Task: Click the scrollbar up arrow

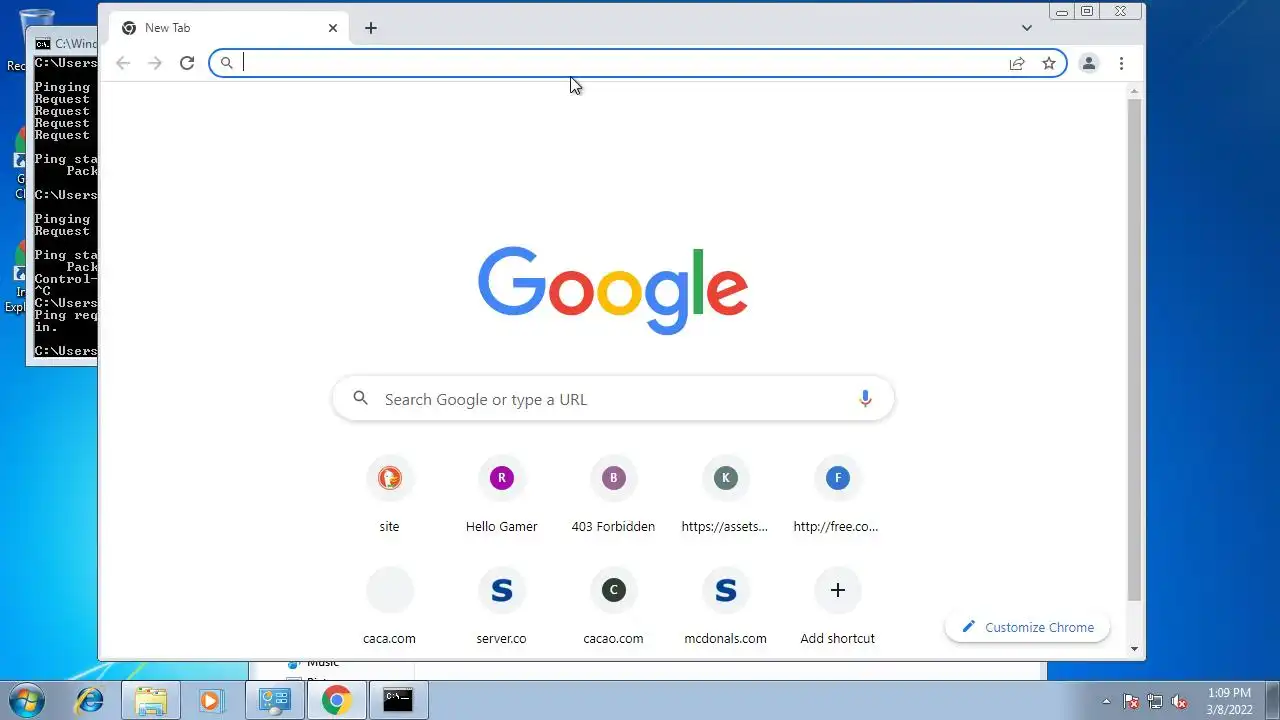Action: (x=1134, y=91)
